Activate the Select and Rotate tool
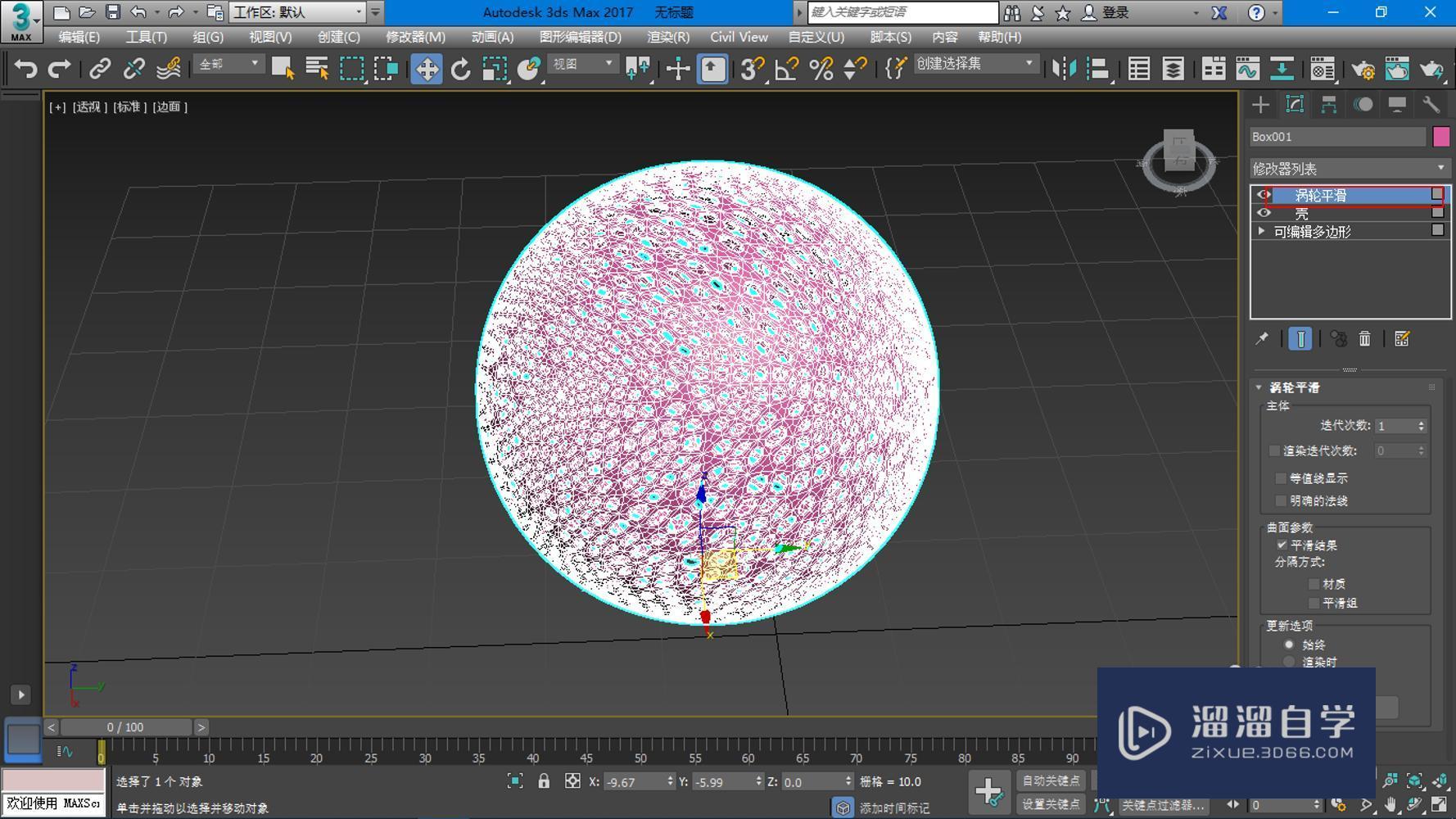The image size is (1456, 819). (461, 69)
